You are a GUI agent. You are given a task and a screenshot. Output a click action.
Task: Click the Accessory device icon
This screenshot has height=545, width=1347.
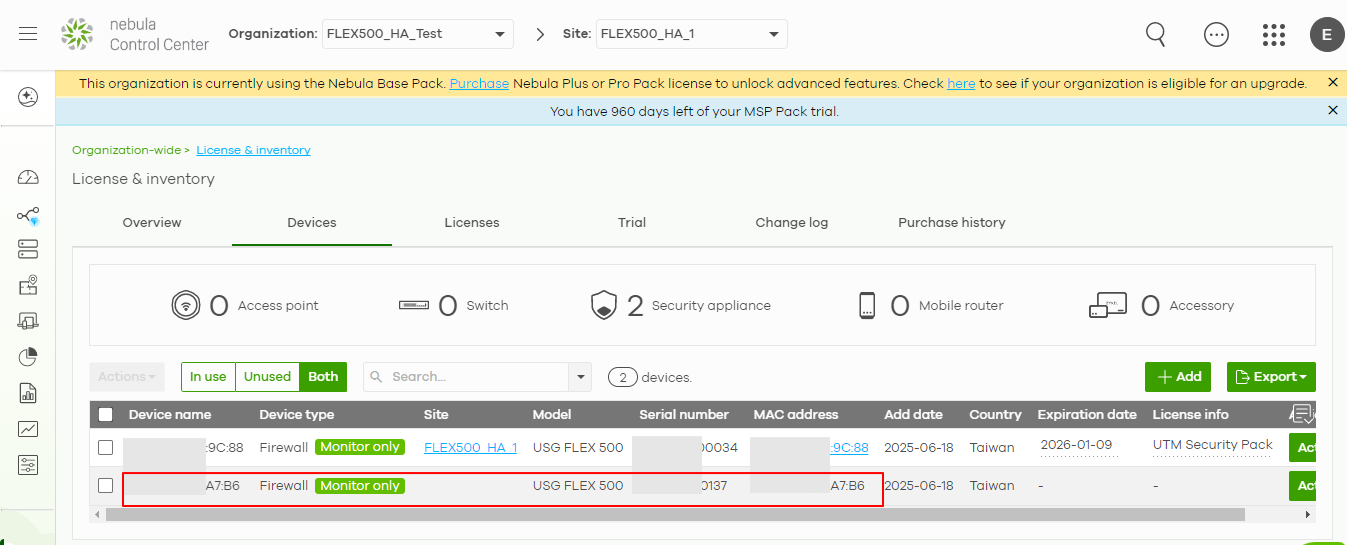(x=1108, y=305)
